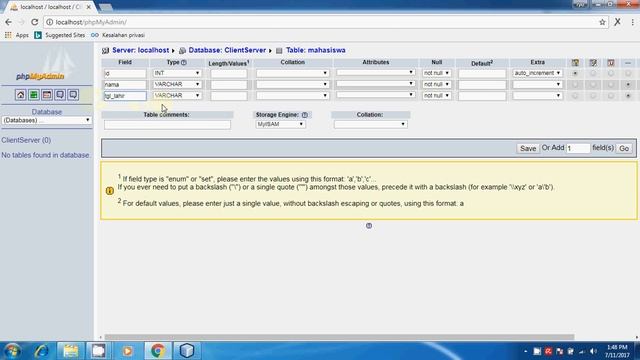Open the Windows Start button
Viewport: 640px width, 360px height.
[12, 351]
